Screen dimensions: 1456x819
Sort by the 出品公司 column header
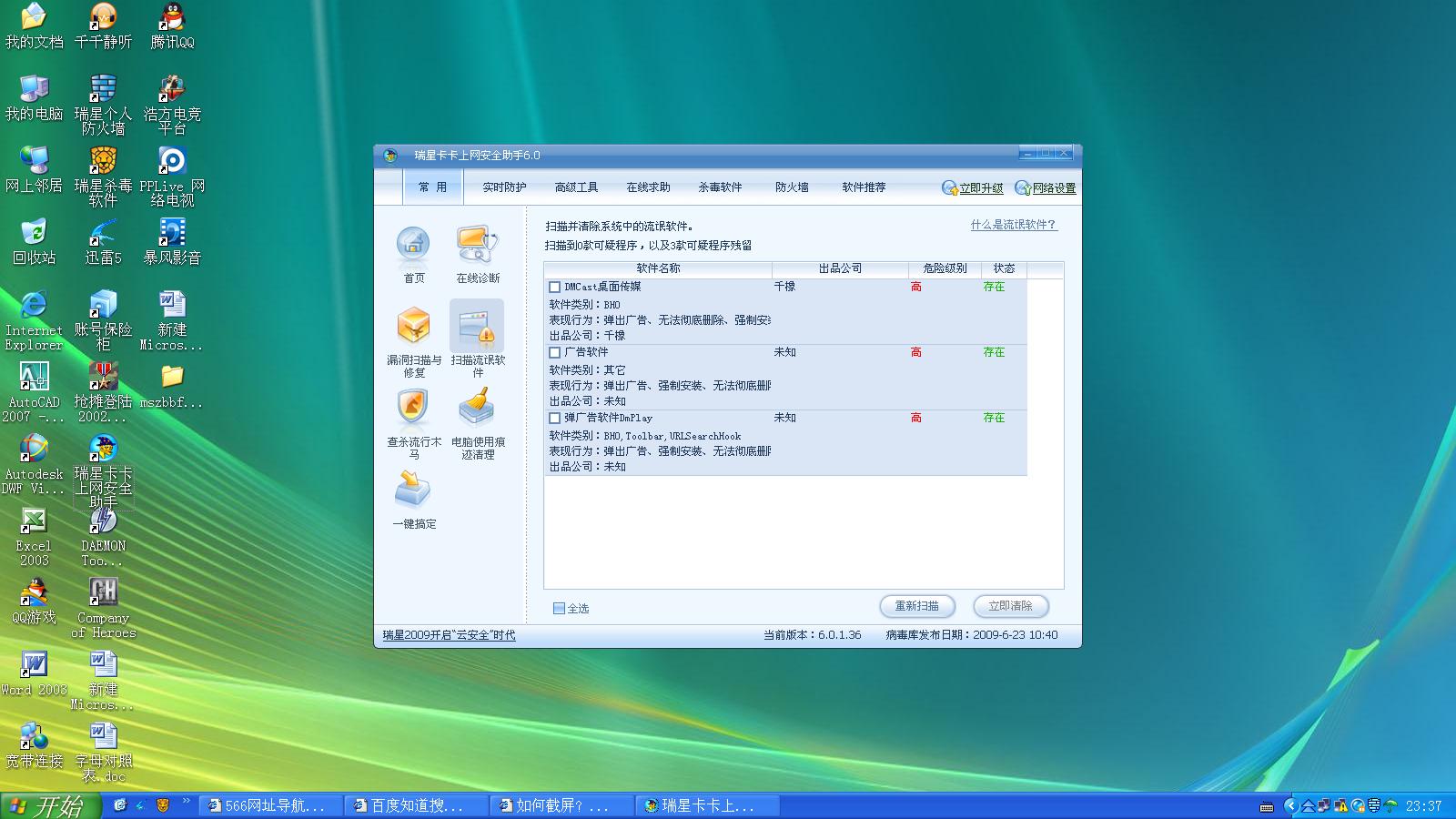840,269
